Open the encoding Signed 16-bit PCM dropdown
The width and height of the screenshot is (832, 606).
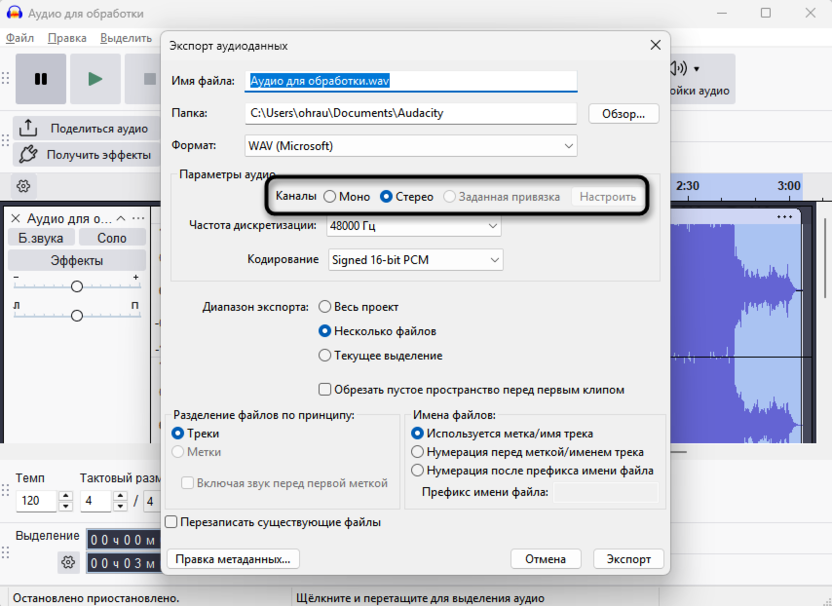[415, 260]
